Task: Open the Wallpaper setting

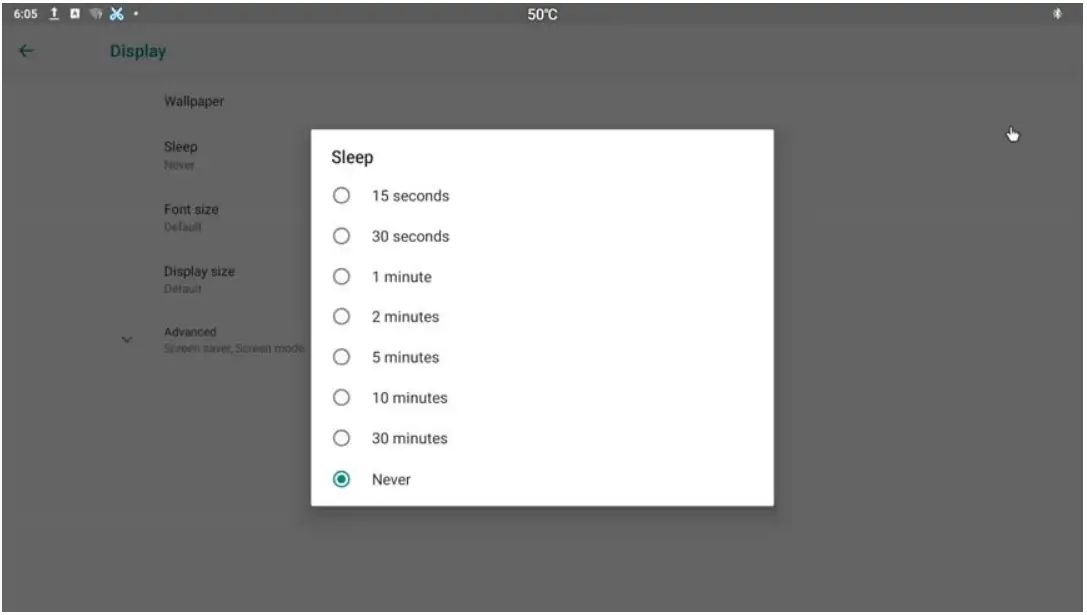Action: click(x=193, y=101)
